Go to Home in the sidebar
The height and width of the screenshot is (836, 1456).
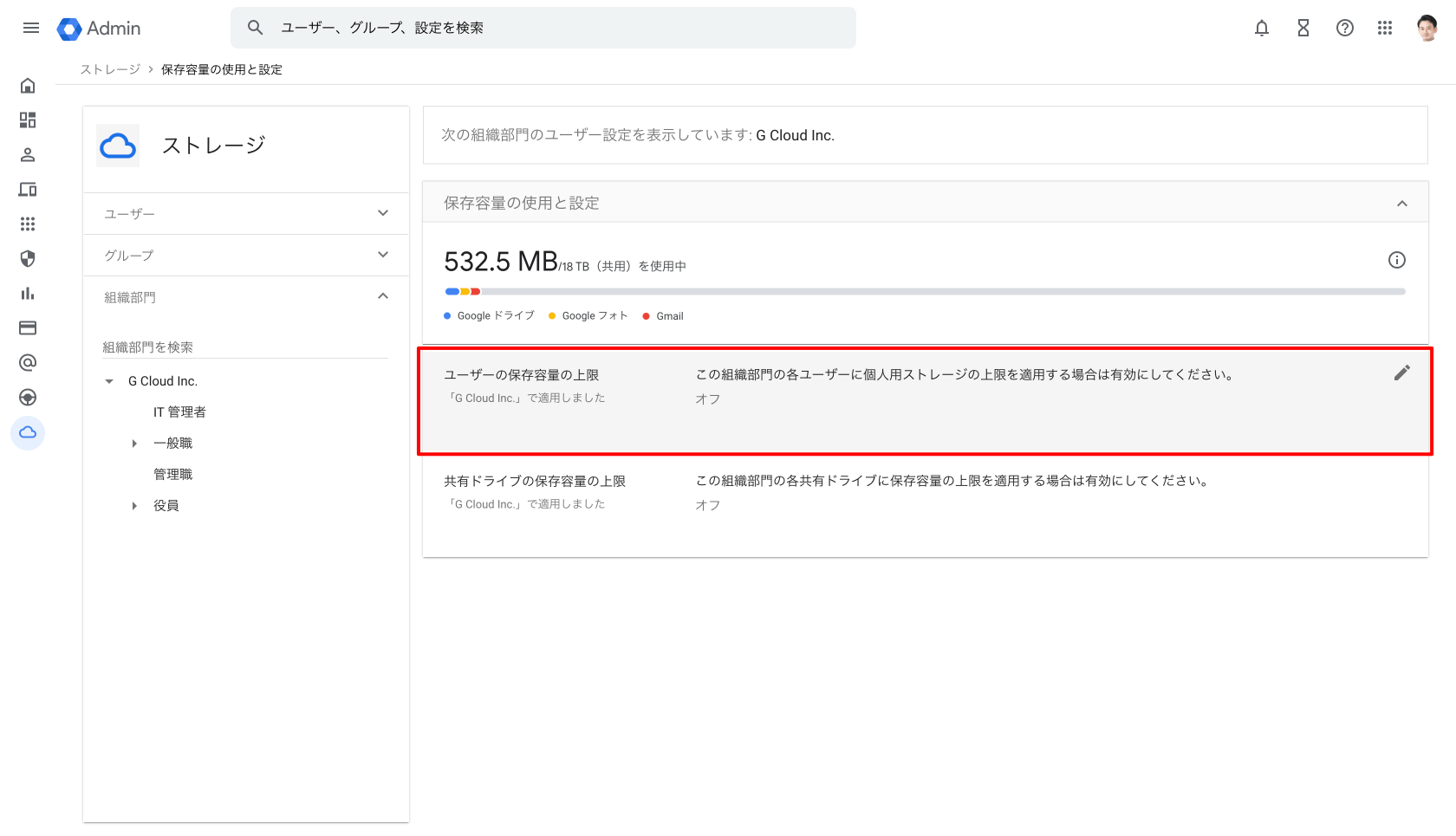click(28, 86)
